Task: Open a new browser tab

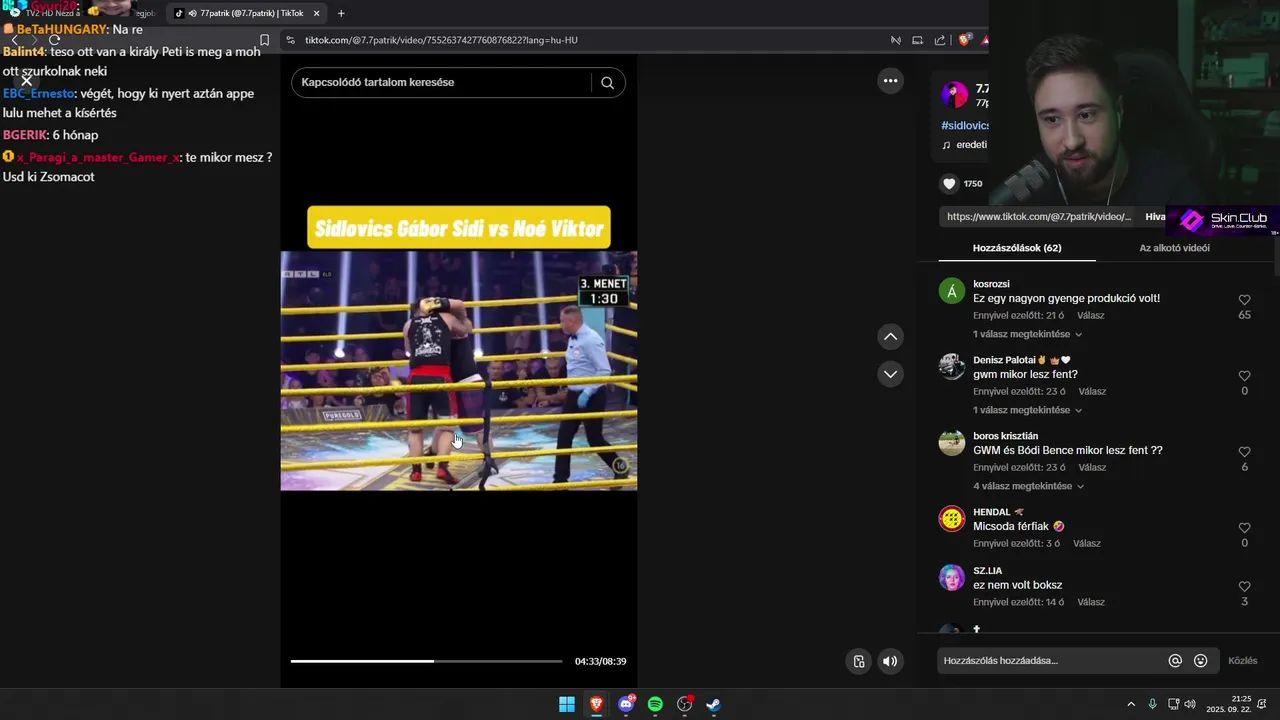Action: tap(341, 13)
